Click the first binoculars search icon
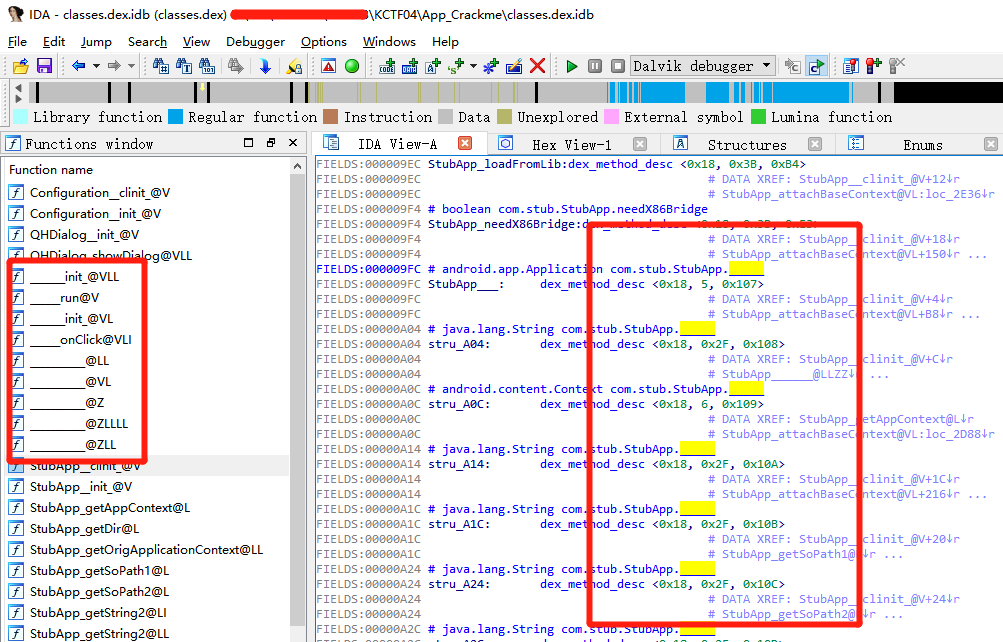This screenshot has height=642, width=1003. click(x=161, y=66)
